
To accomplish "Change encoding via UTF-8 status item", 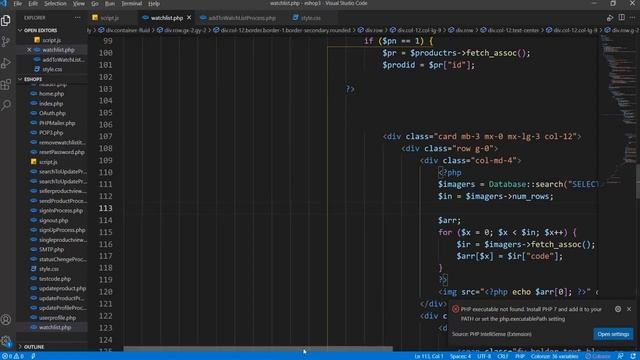I will point(484,356).
